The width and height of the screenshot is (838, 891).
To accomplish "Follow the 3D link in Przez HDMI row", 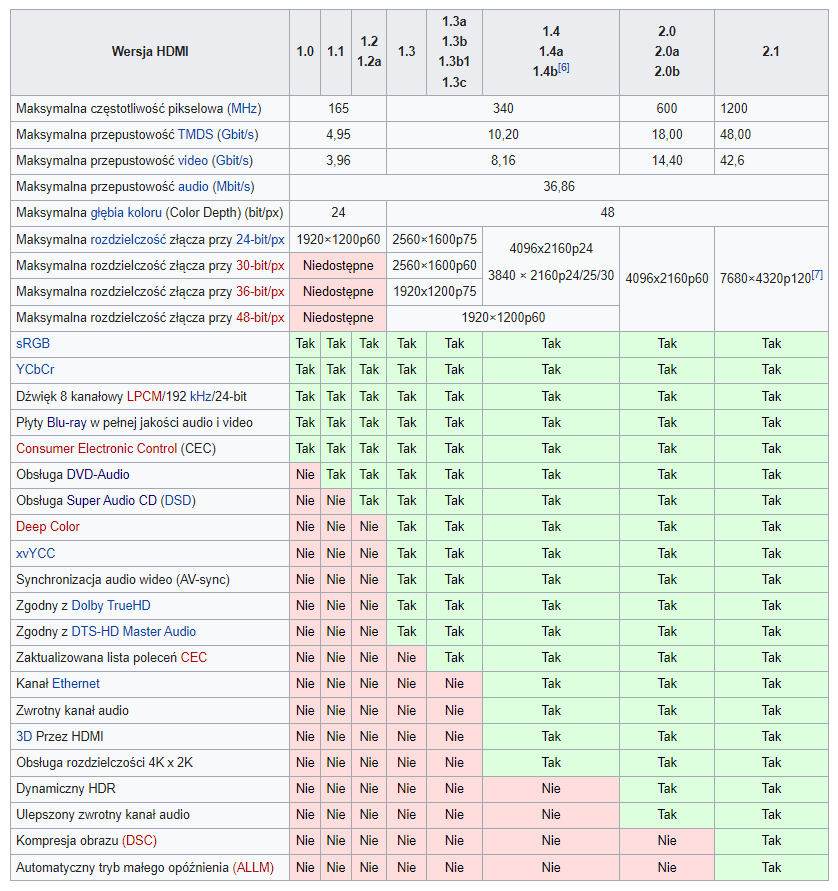I will 24,738.
